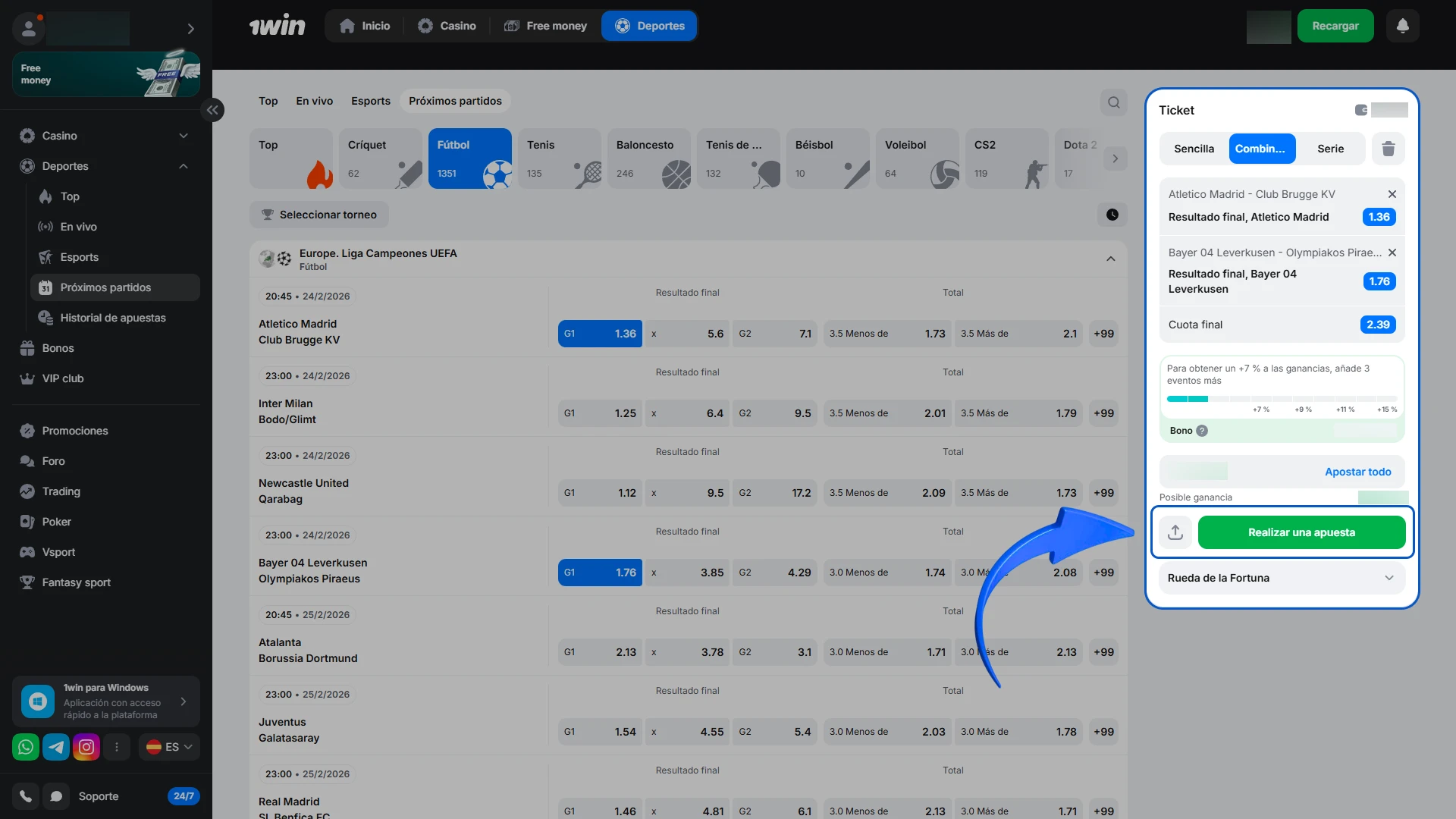Viewport: 1456px width, 819px height.
Task: Select Inter Milan G1 1.25 odds
Action: 600,413
